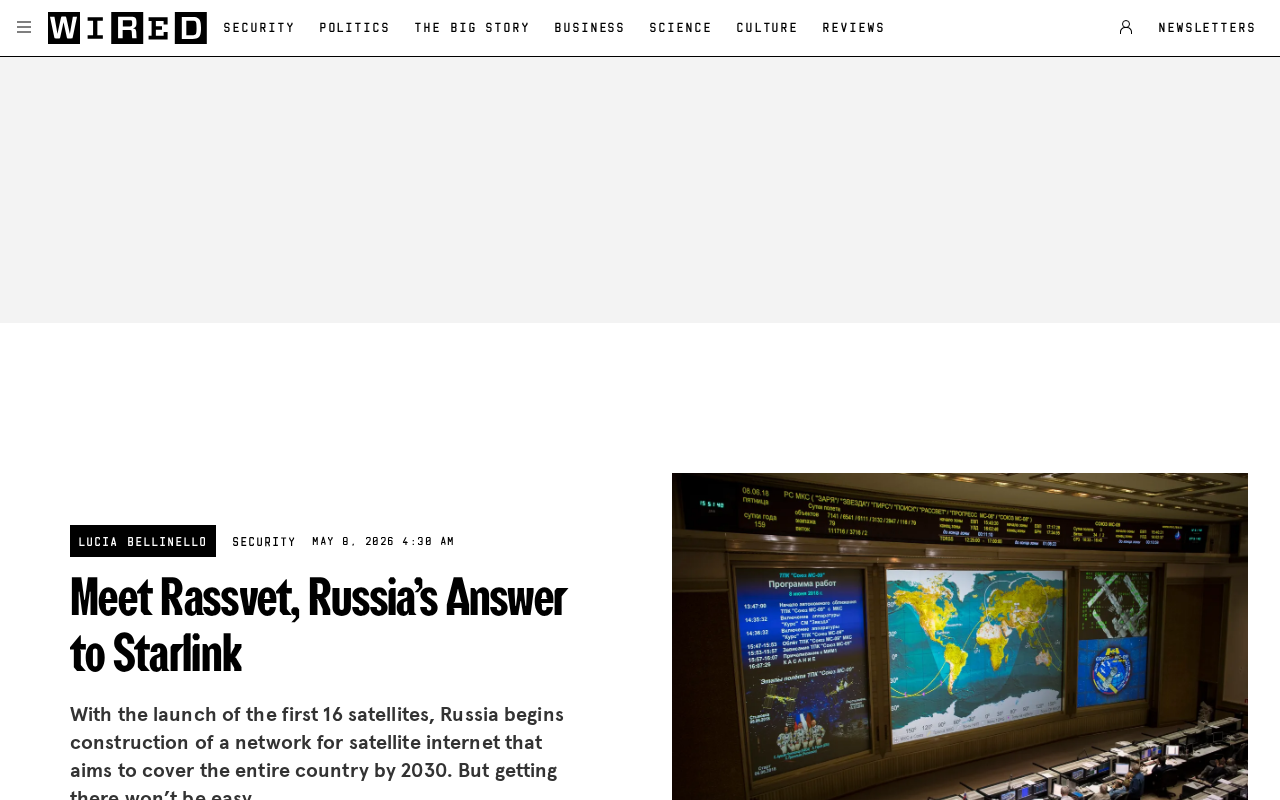Go to the Culture section

tap(767, 28)
